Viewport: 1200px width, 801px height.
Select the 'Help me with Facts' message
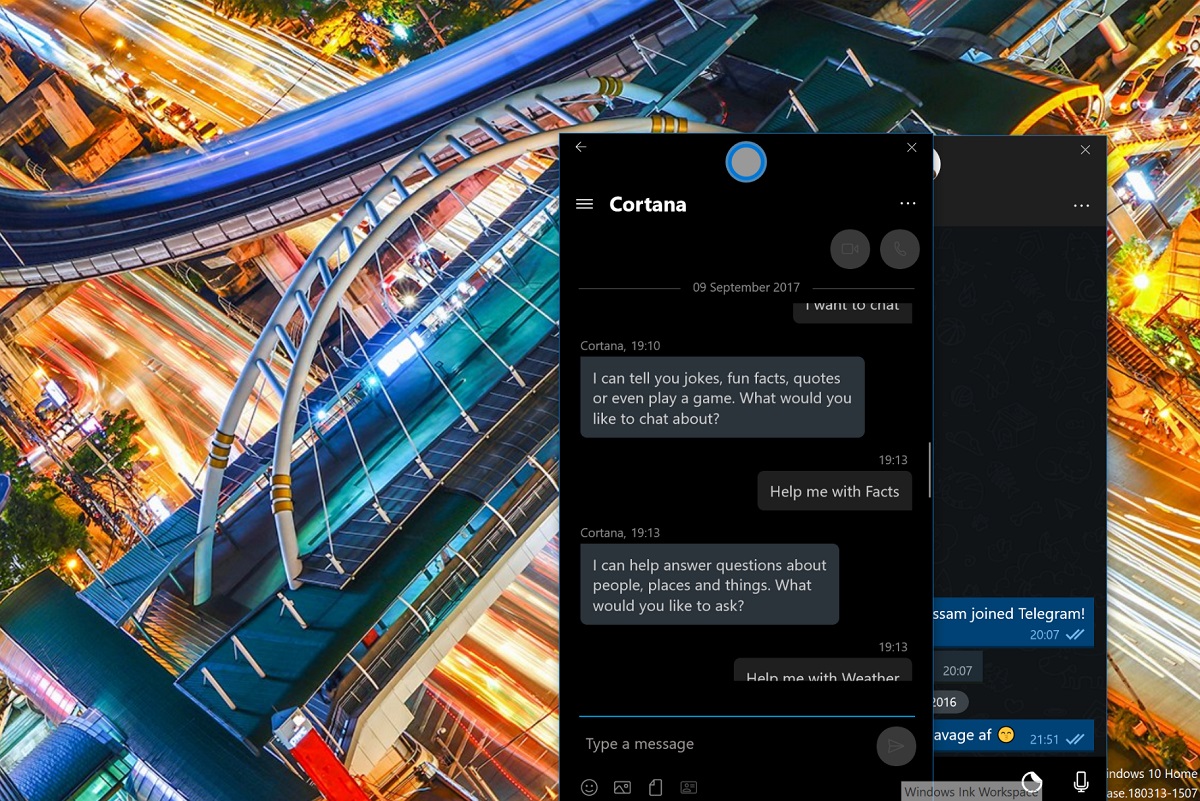coord(834,491)
